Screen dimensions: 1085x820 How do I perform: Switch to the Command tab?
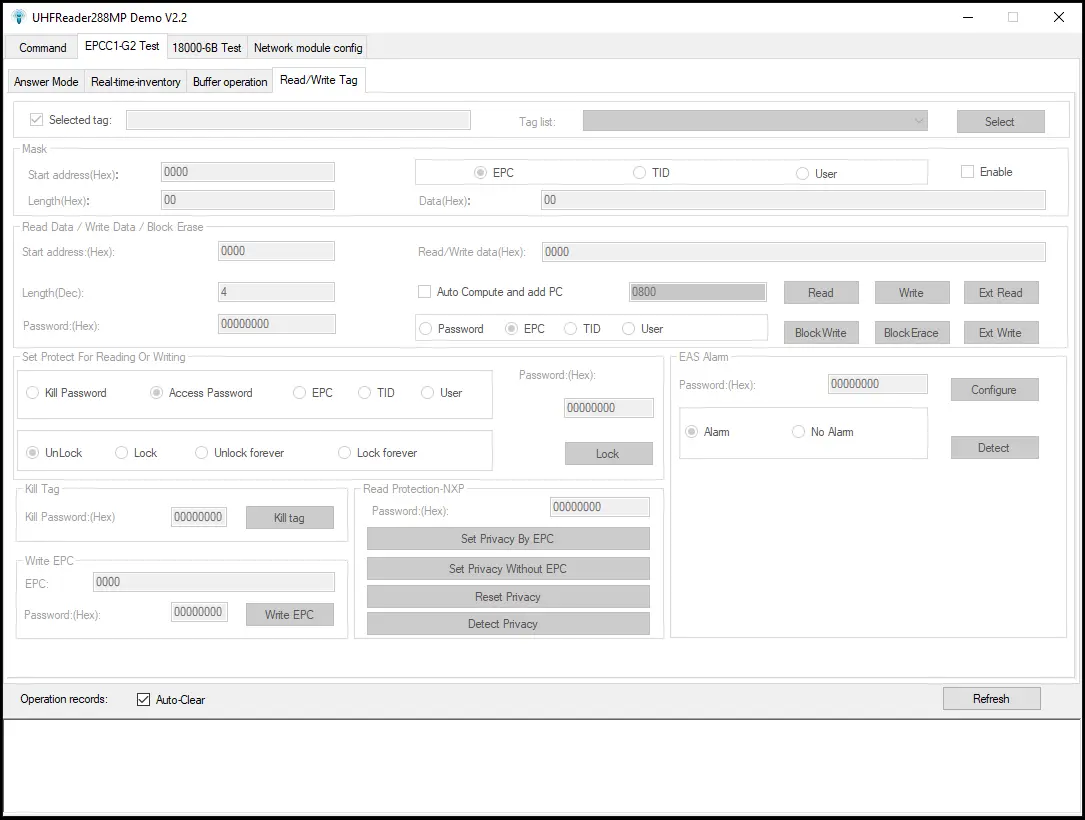[x=43, y=47]
